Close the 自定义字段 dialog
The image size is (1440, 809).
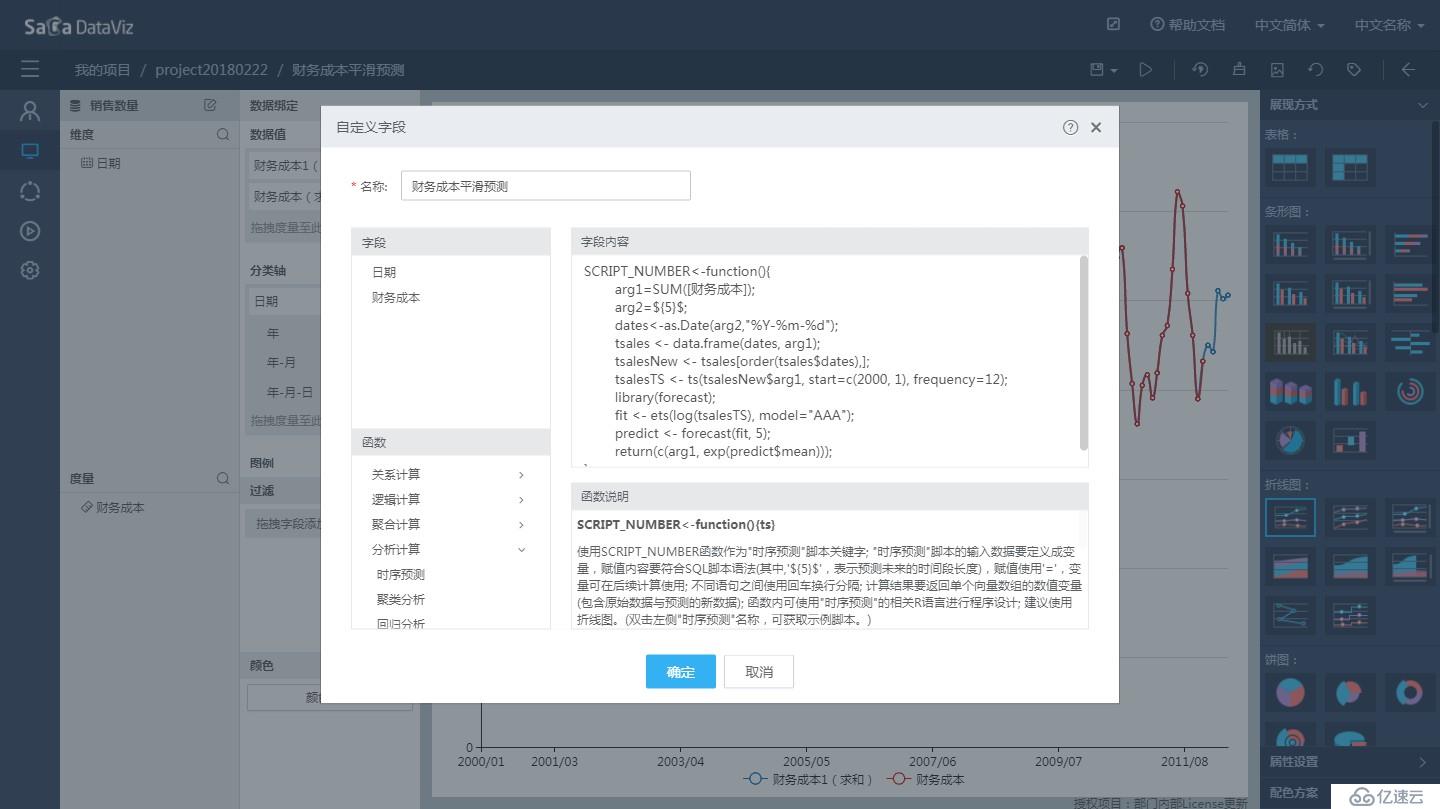point(1096,127)
